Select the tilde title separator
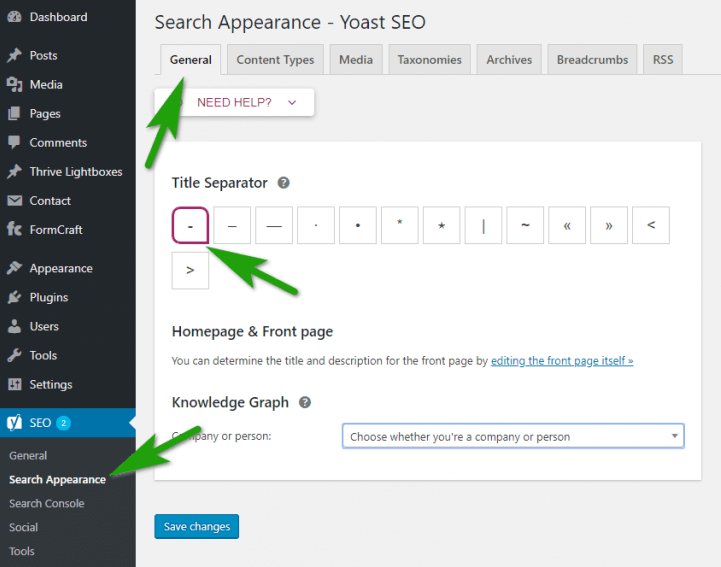The image size is (721, 567). pyautogui.click(x=525, y=225)
